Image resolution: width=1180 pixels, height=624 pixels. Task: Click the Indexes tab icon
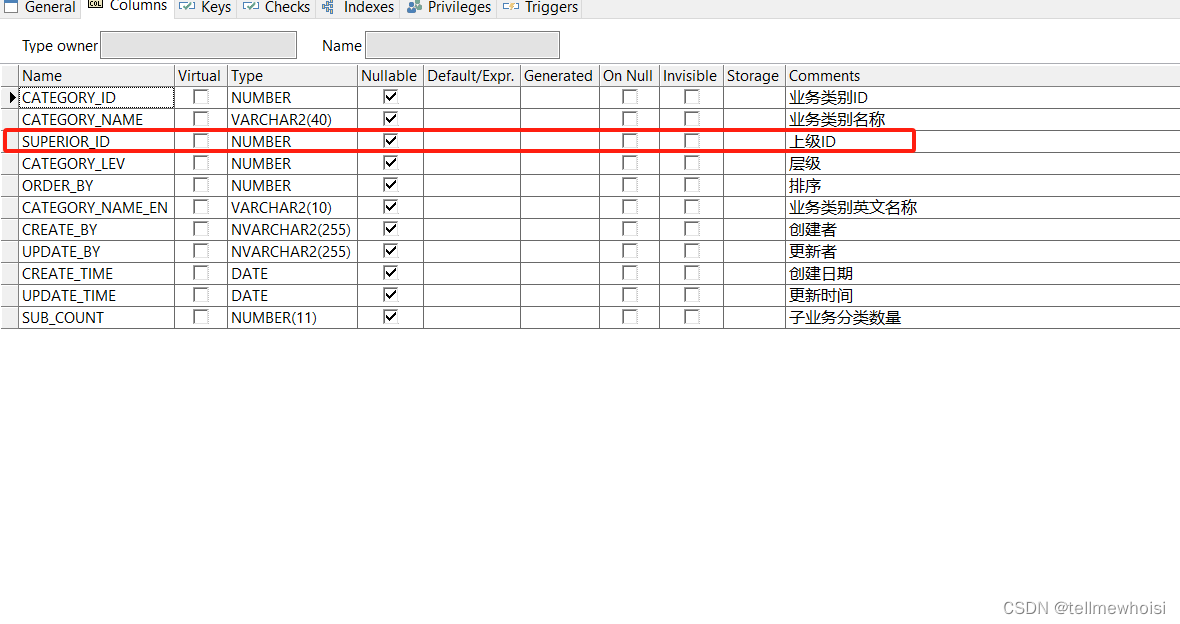(x=327, y=7)
